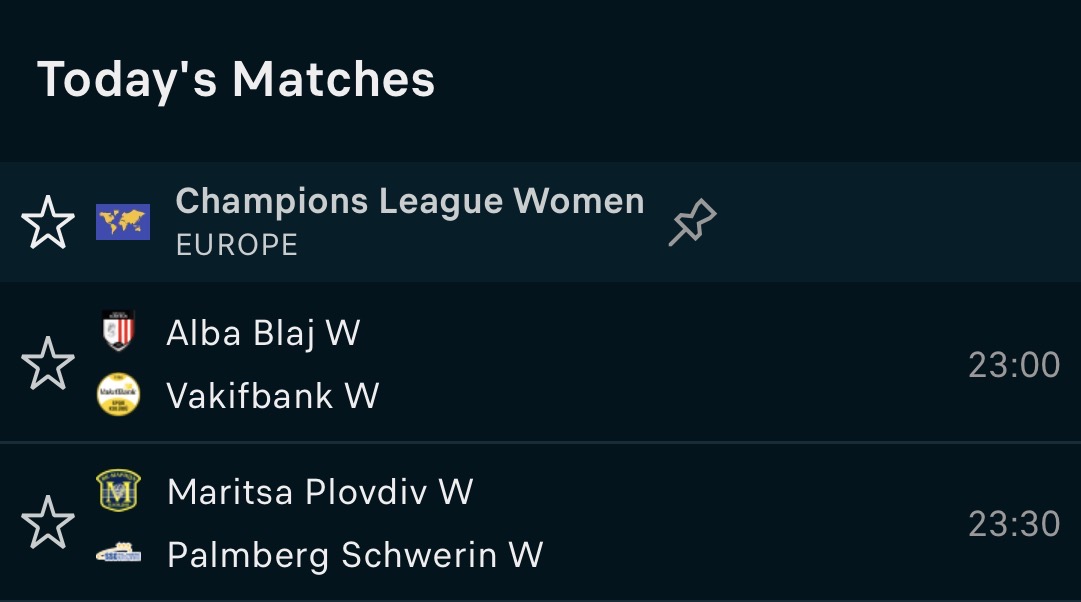Pin the Champions League Women league
Screen dimensions: 1081x602
[x=692, y=222]
